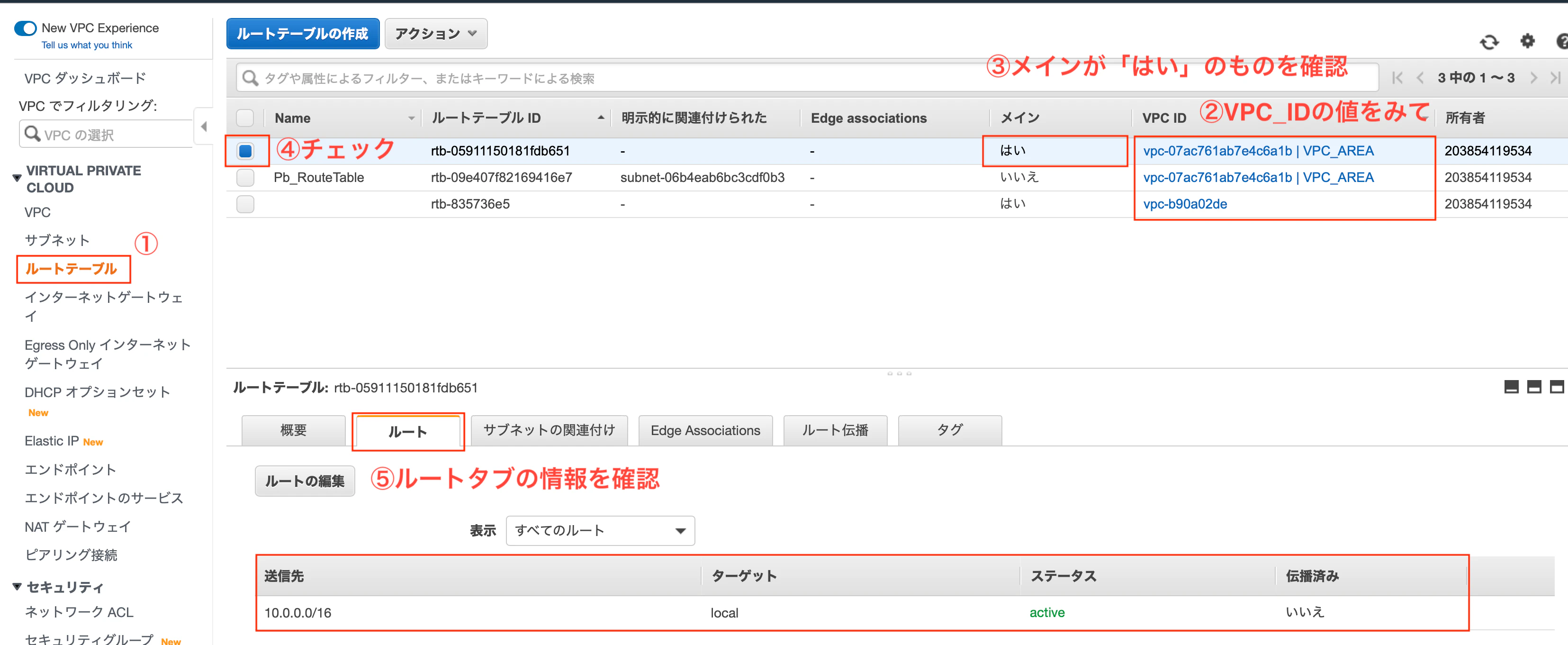Switch to the Edge Associations tab
The image size is (1568, 645).
point(705,430)
